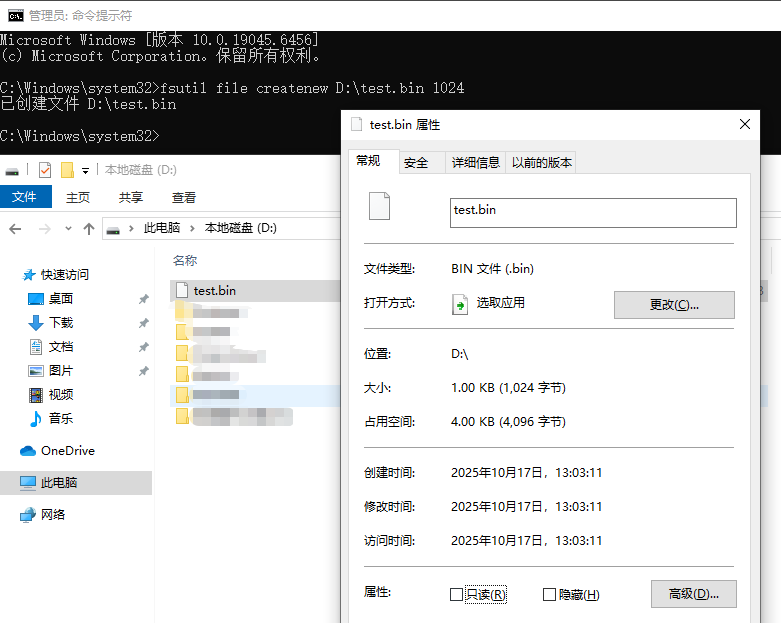Open Advanced (高级) attributes button

click(692, 594)
